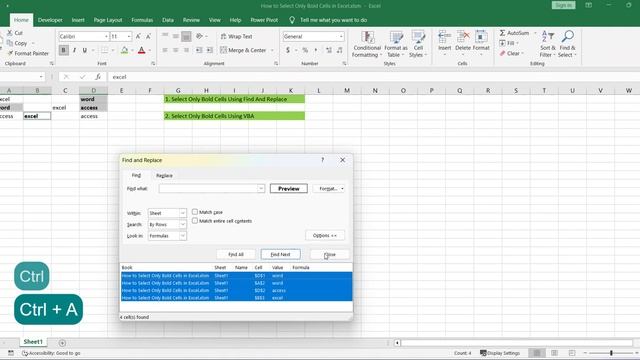Click the Insert cells icon
The height and width of the screenshot is (360, 640).
coord(444,37)
